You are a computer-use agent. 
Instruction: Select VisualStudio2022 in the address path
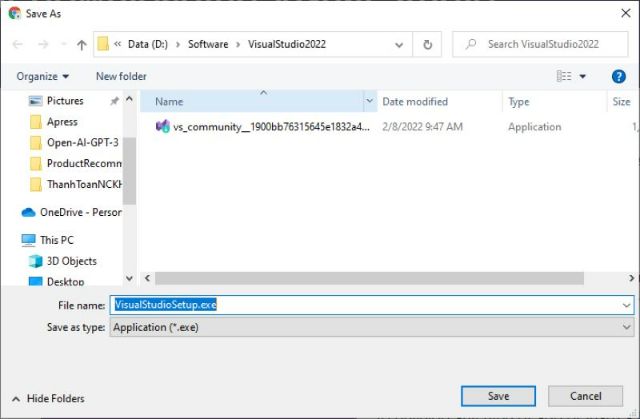click(287, 44)
